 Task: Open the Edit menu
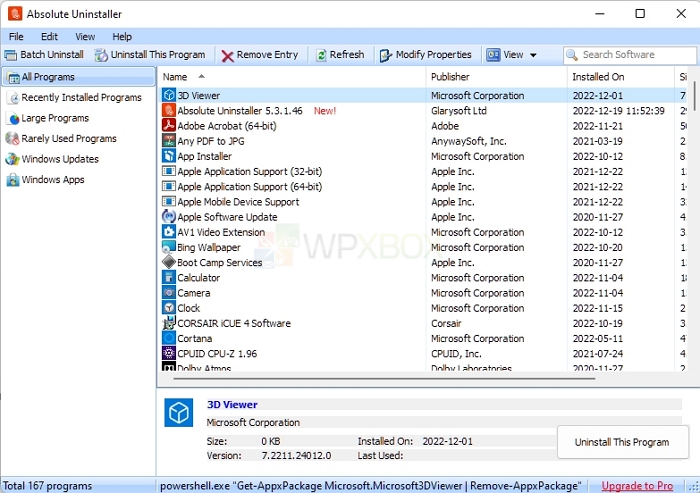click(x=49, y=37)
